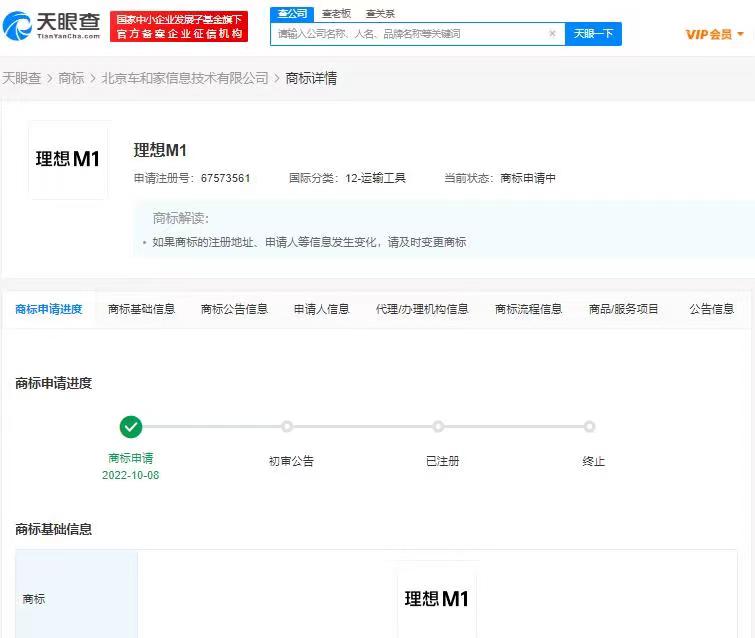Switch to the 公告信息 tab
The image size is (755, 638).
712,309
